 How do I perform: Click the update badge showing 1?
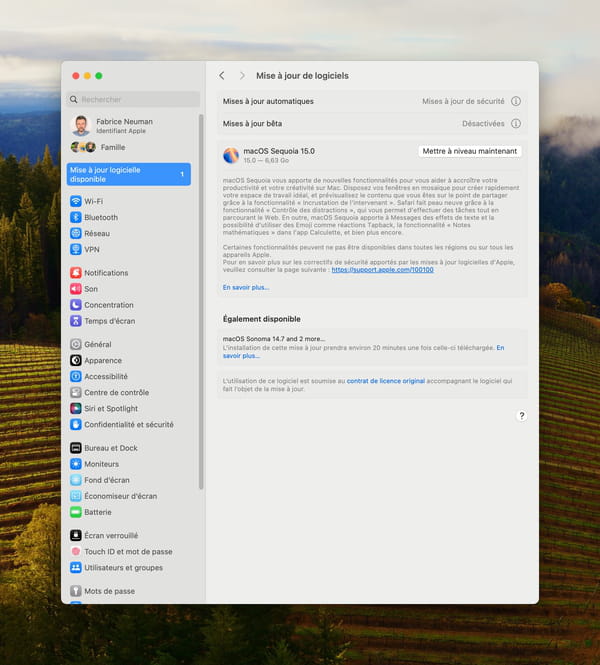click(x=182, y=174)
